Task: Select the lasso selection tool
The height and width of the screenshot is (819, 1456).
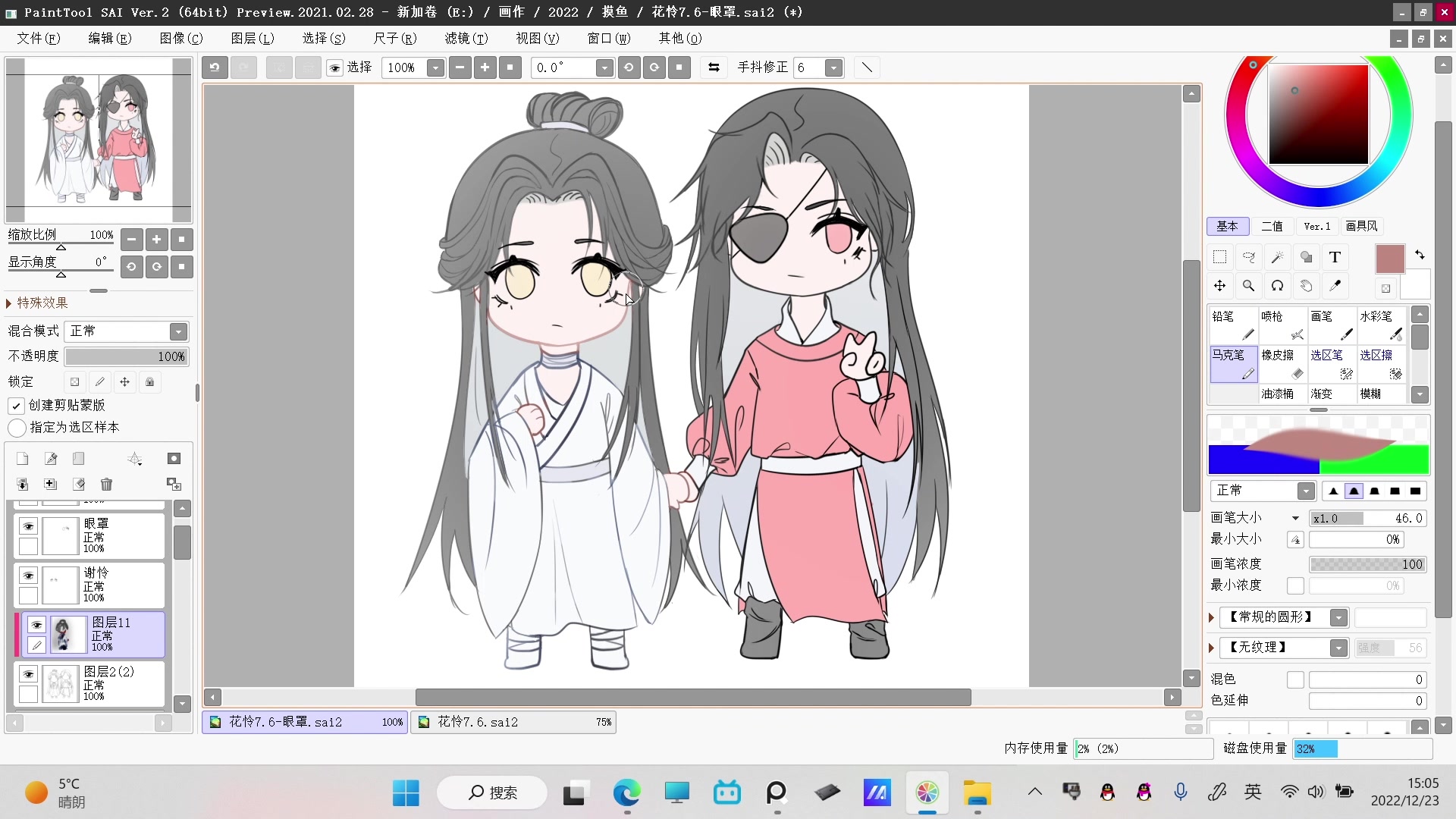Action: click(1248, 257)
